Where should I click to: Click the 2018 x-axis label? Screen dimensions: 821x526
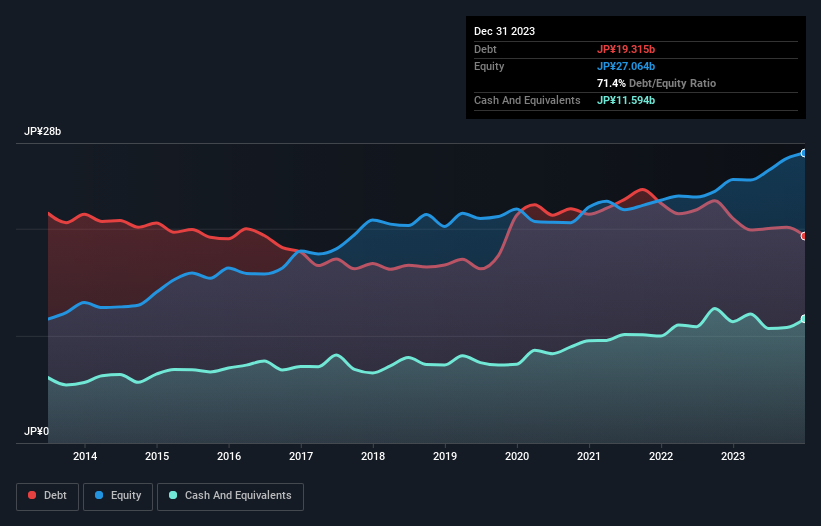click(373, 456)
